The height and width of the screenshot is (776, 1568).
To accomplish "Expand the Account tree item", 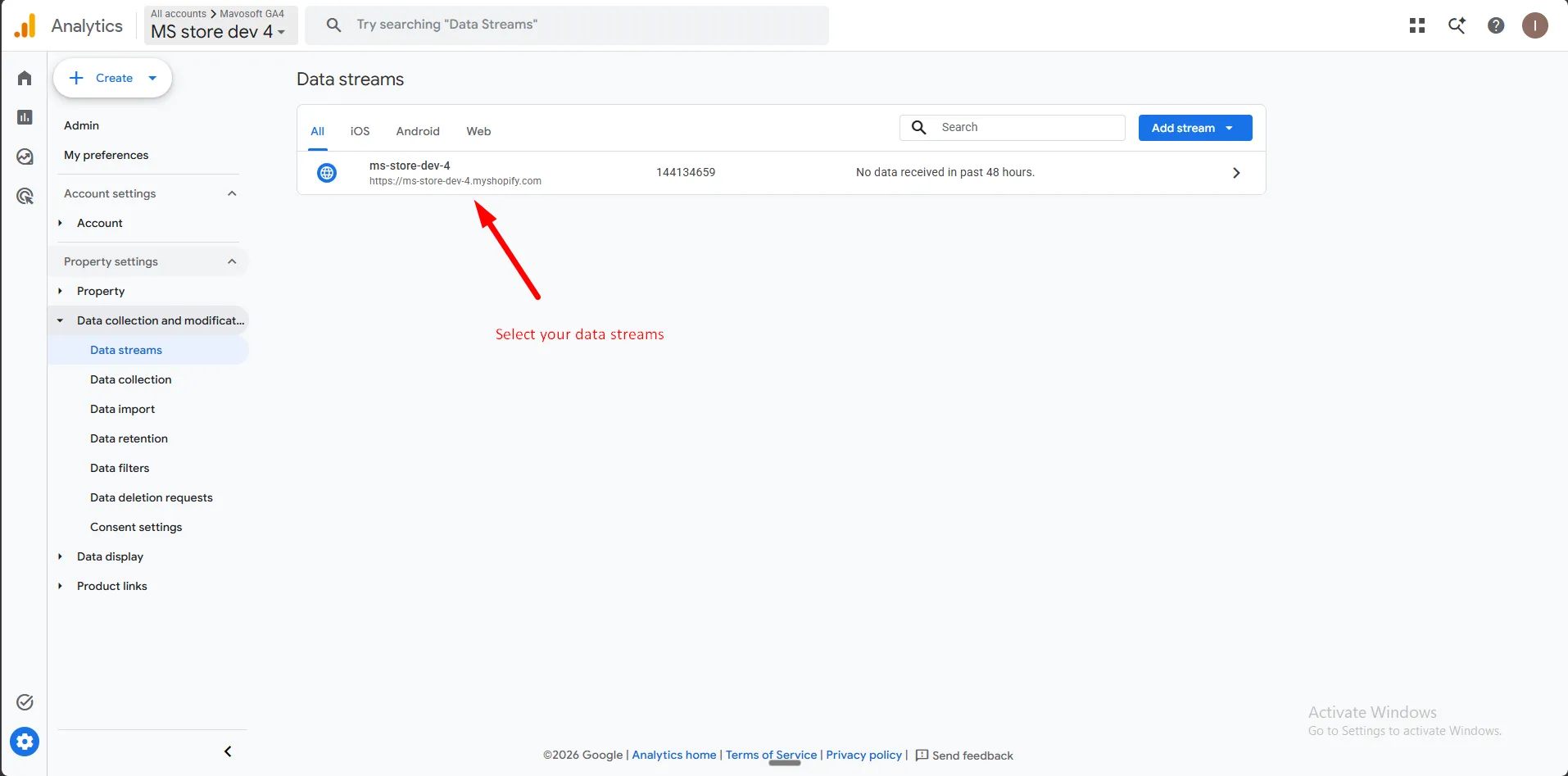I will coord(60,223).
